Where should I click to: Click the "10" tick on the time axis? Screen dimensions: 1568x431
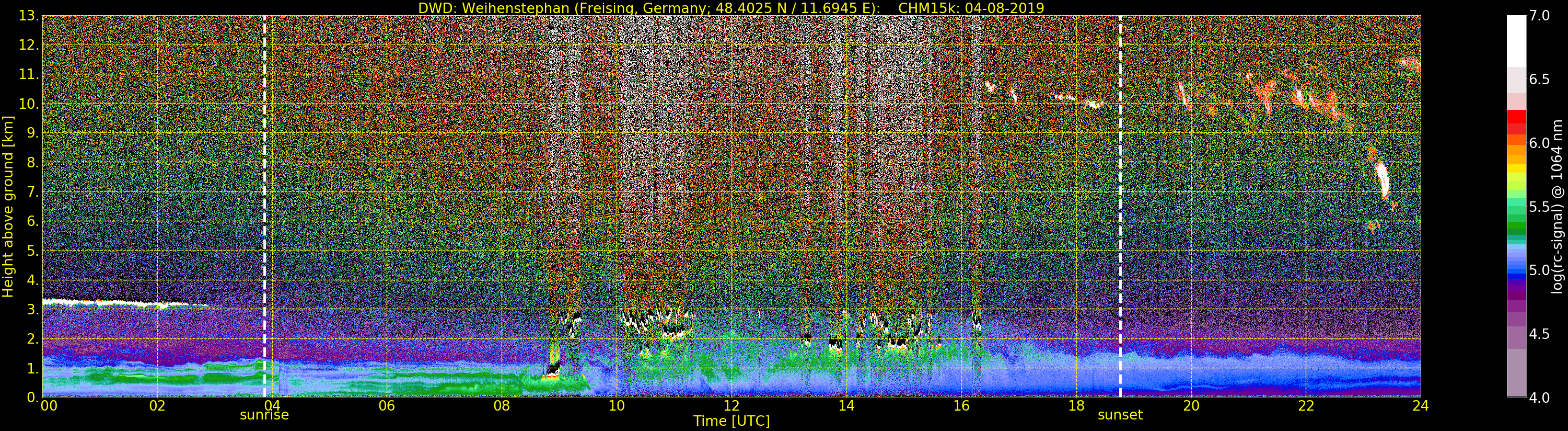617,406
